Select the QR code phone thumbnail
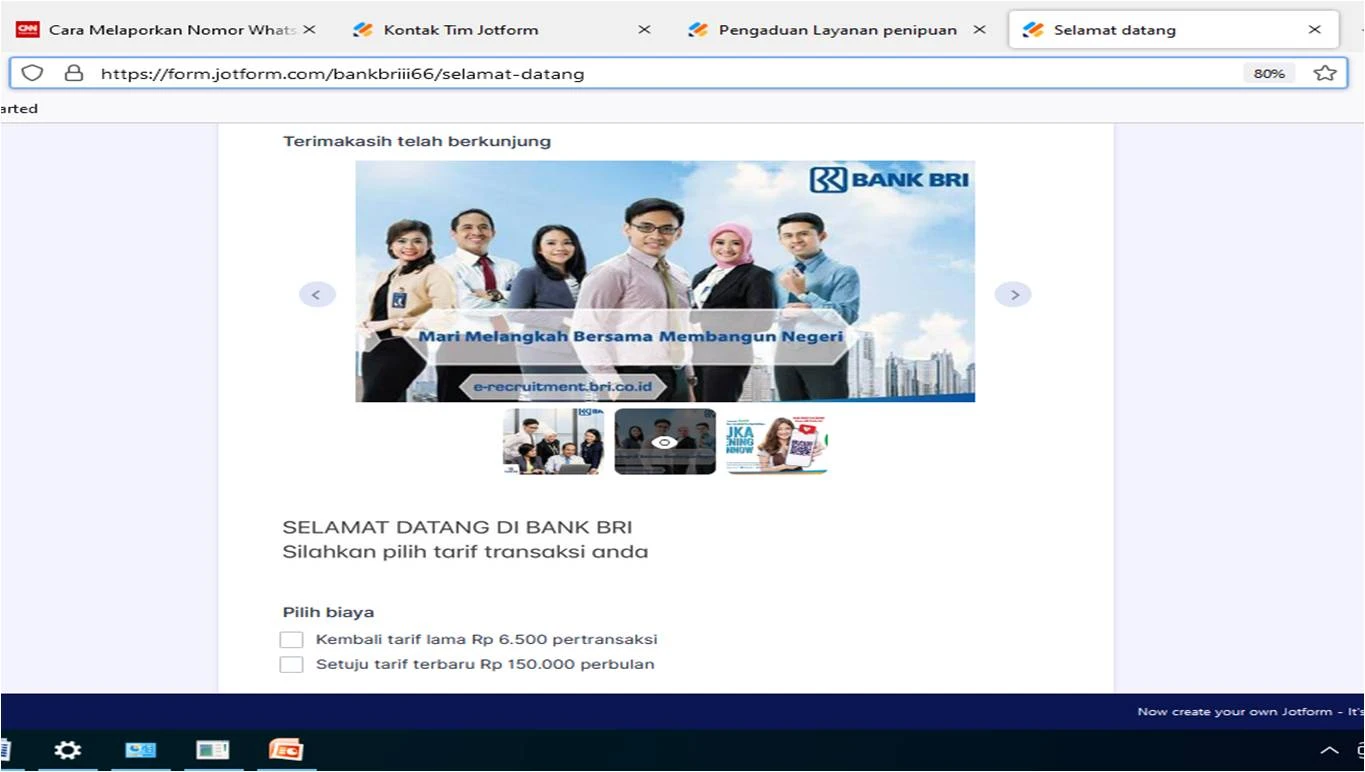Image resolution: width=1365 pixels, height=772 pixels. [777, 441]
